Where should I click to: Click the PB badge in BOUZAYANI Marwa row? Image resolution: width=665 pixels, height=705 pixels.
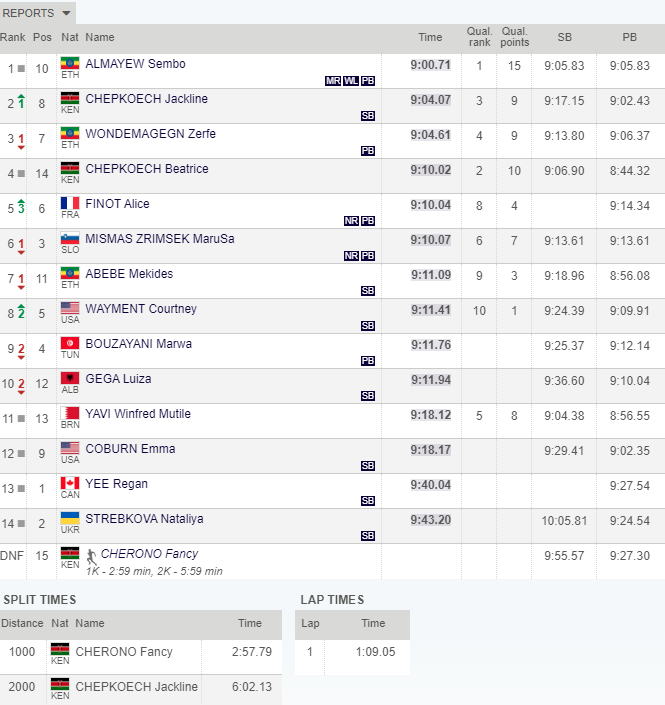[x=368, y=361]
